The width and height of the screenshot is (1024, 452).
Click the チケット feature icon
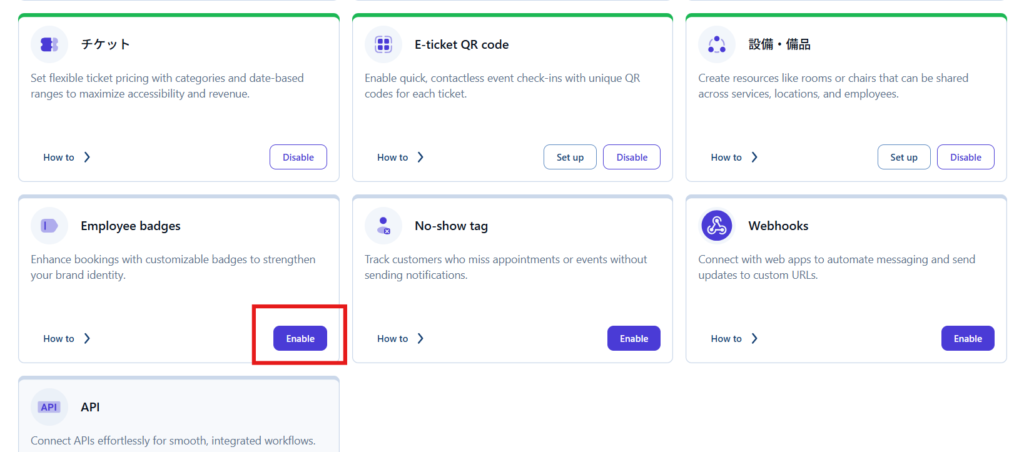pos(49,44)
